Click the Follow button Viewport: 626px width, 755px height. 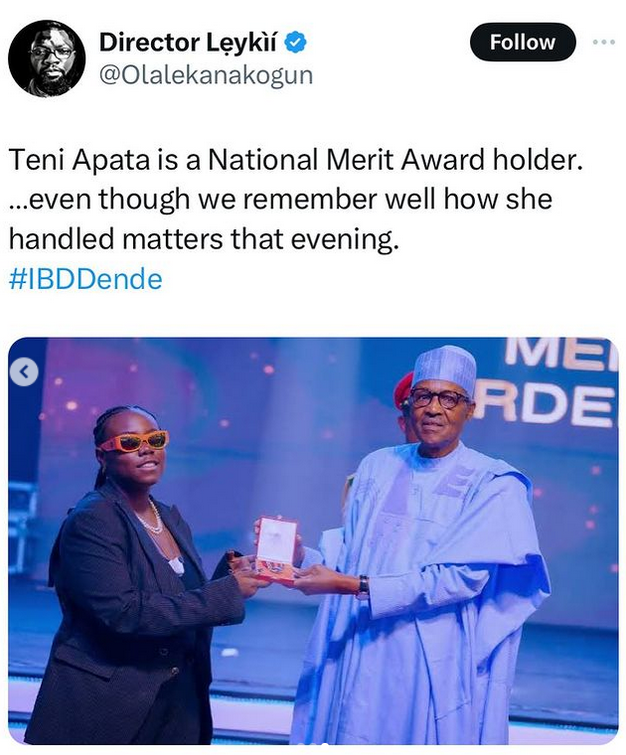[523, 42]
